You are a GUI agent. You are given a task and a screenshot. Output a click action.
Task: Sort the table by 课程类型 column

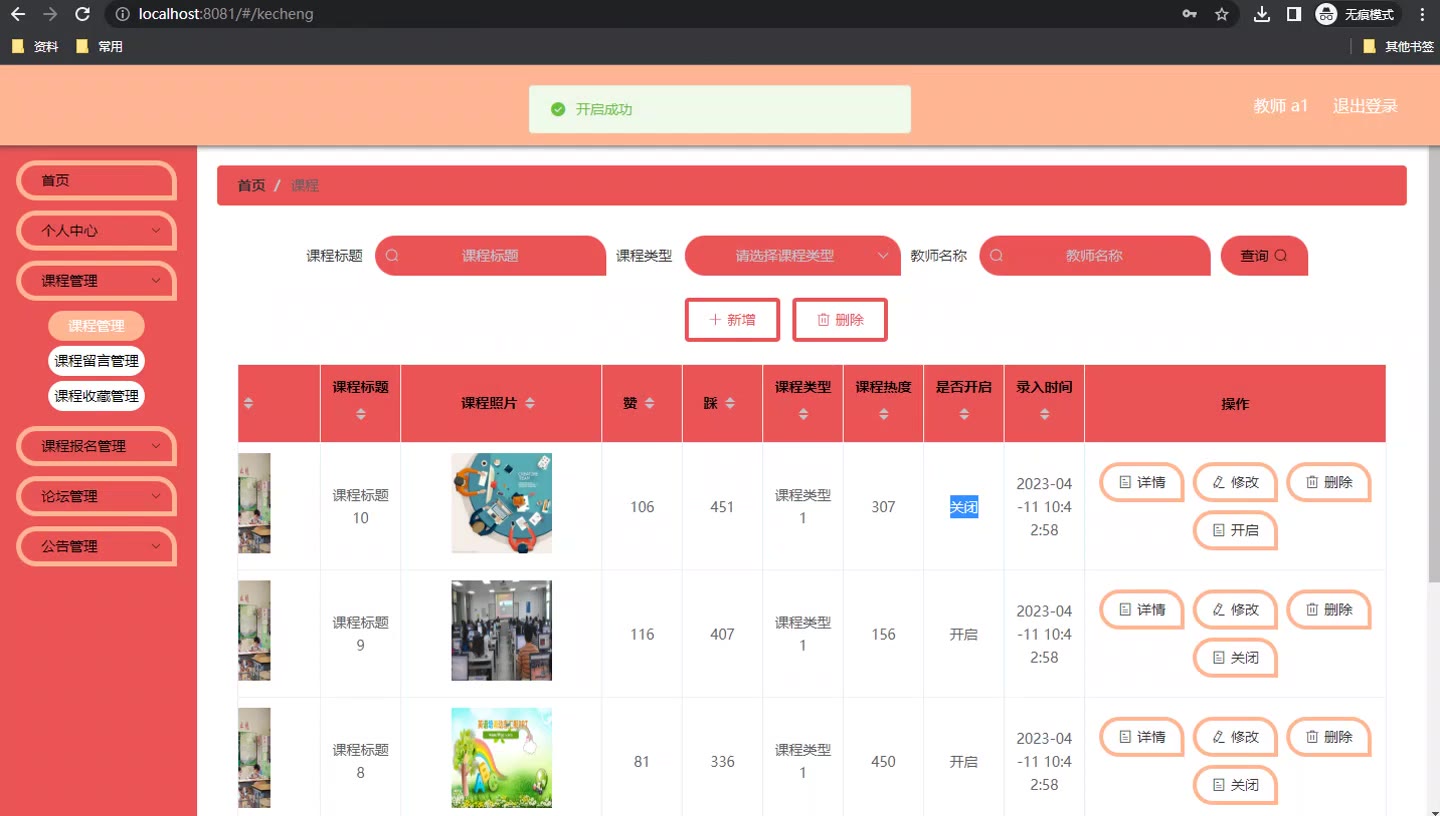[x=803, y=414]
